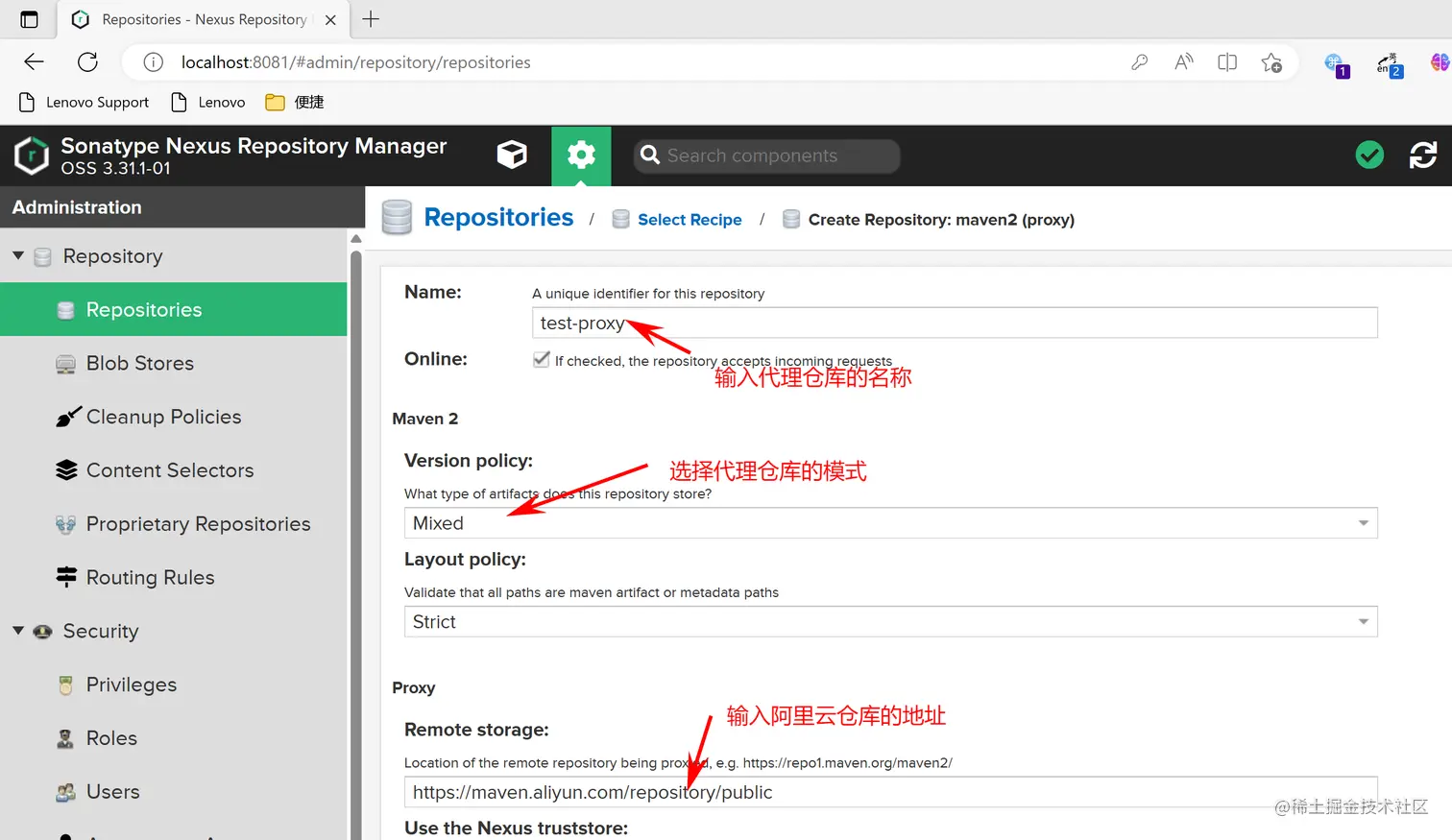1452x840 pixels.
Task: Click the extension icon with badge 1
Action: point(1336,64)
